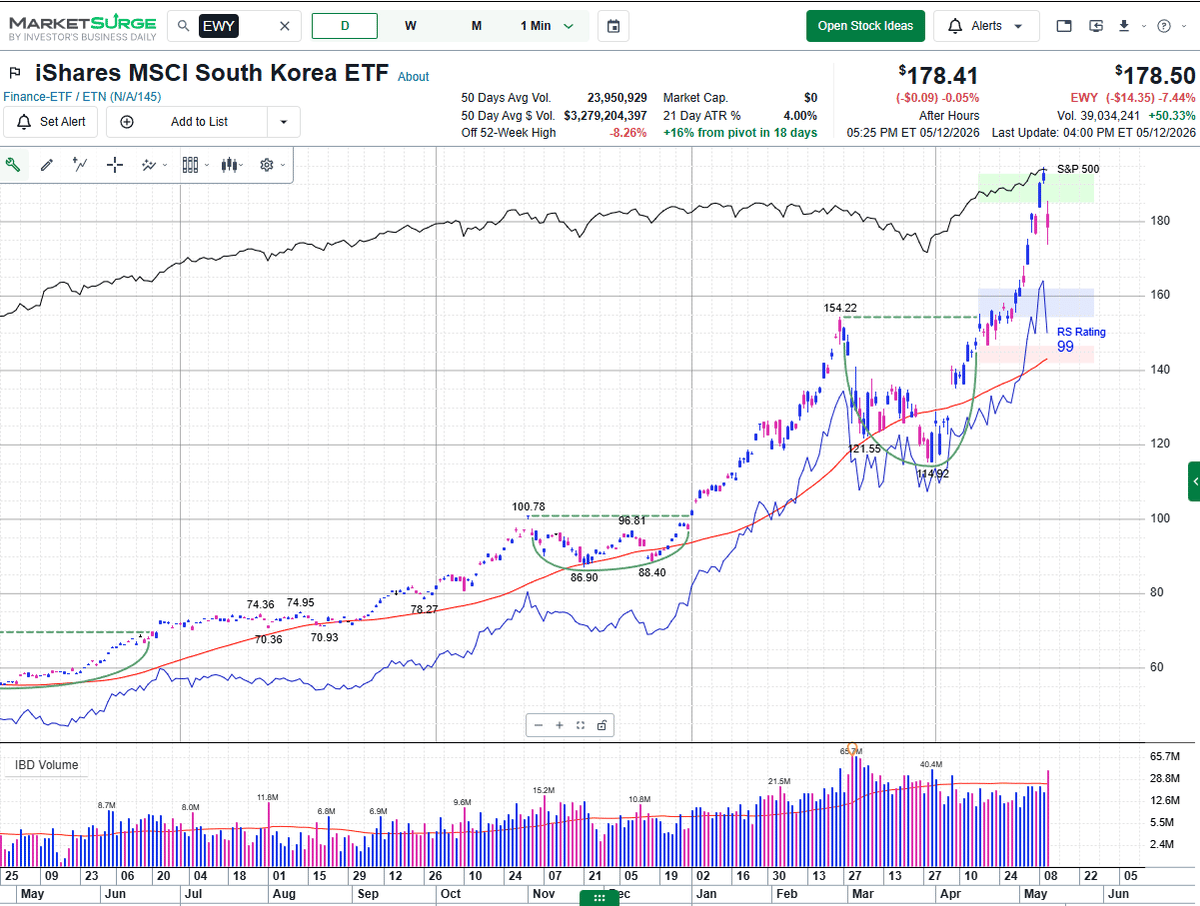Open the chart columns layout icon

(x=191, y=165)
